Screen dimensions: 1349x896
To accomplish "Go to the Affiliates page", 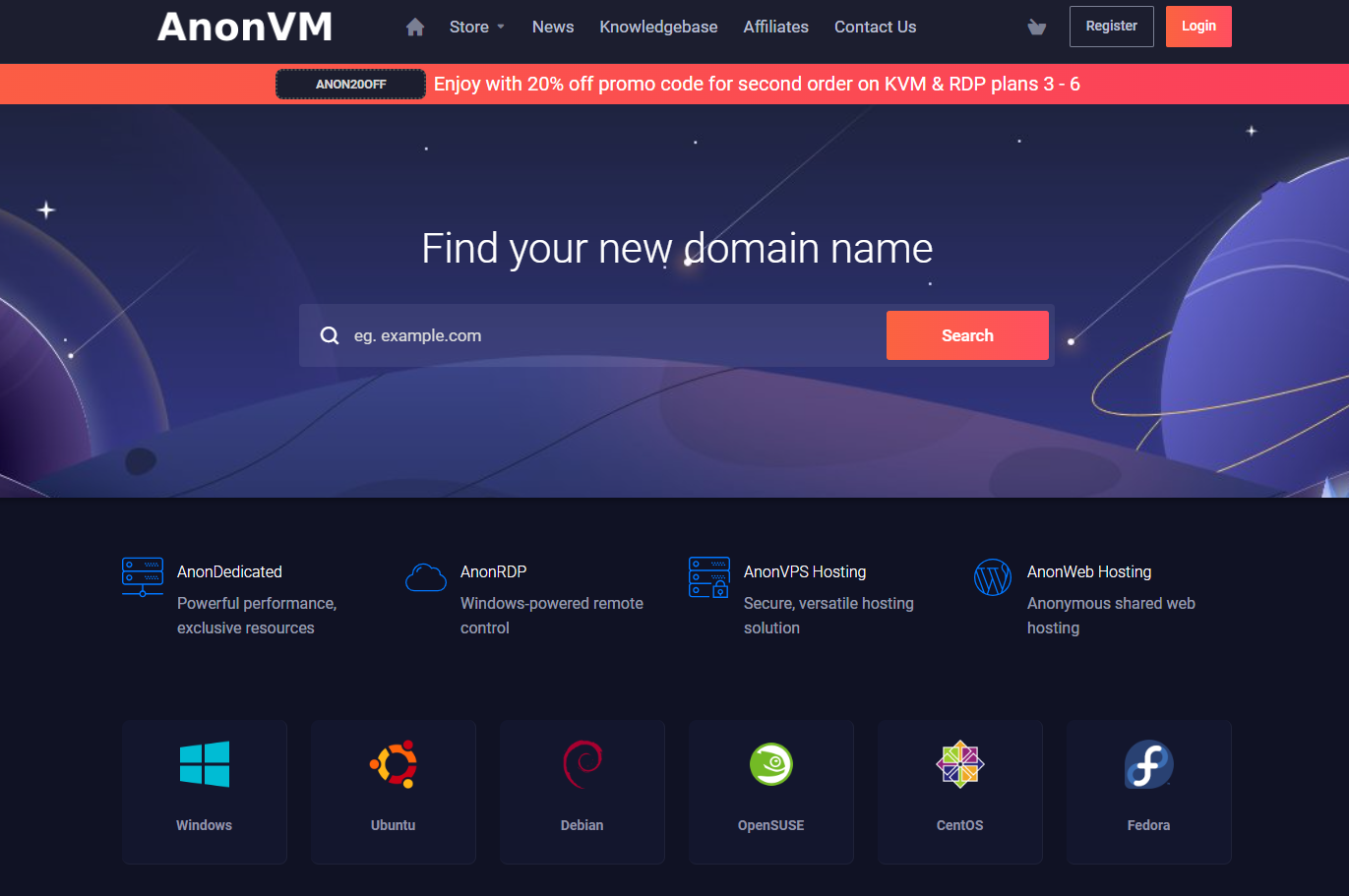I will pos(775,27).
